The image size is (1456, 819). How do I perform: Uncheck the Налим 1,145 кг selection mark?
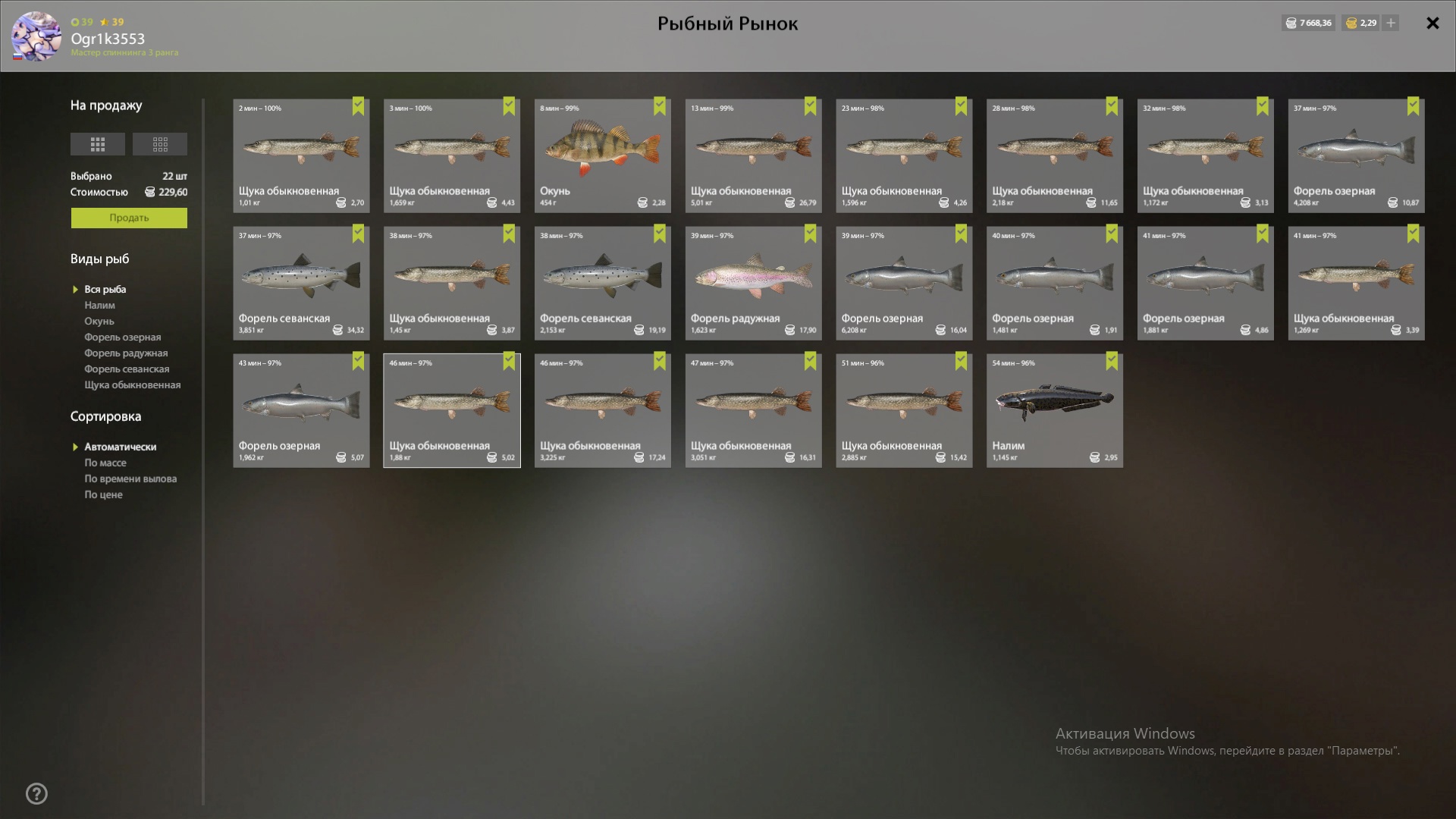point(1112,361)
